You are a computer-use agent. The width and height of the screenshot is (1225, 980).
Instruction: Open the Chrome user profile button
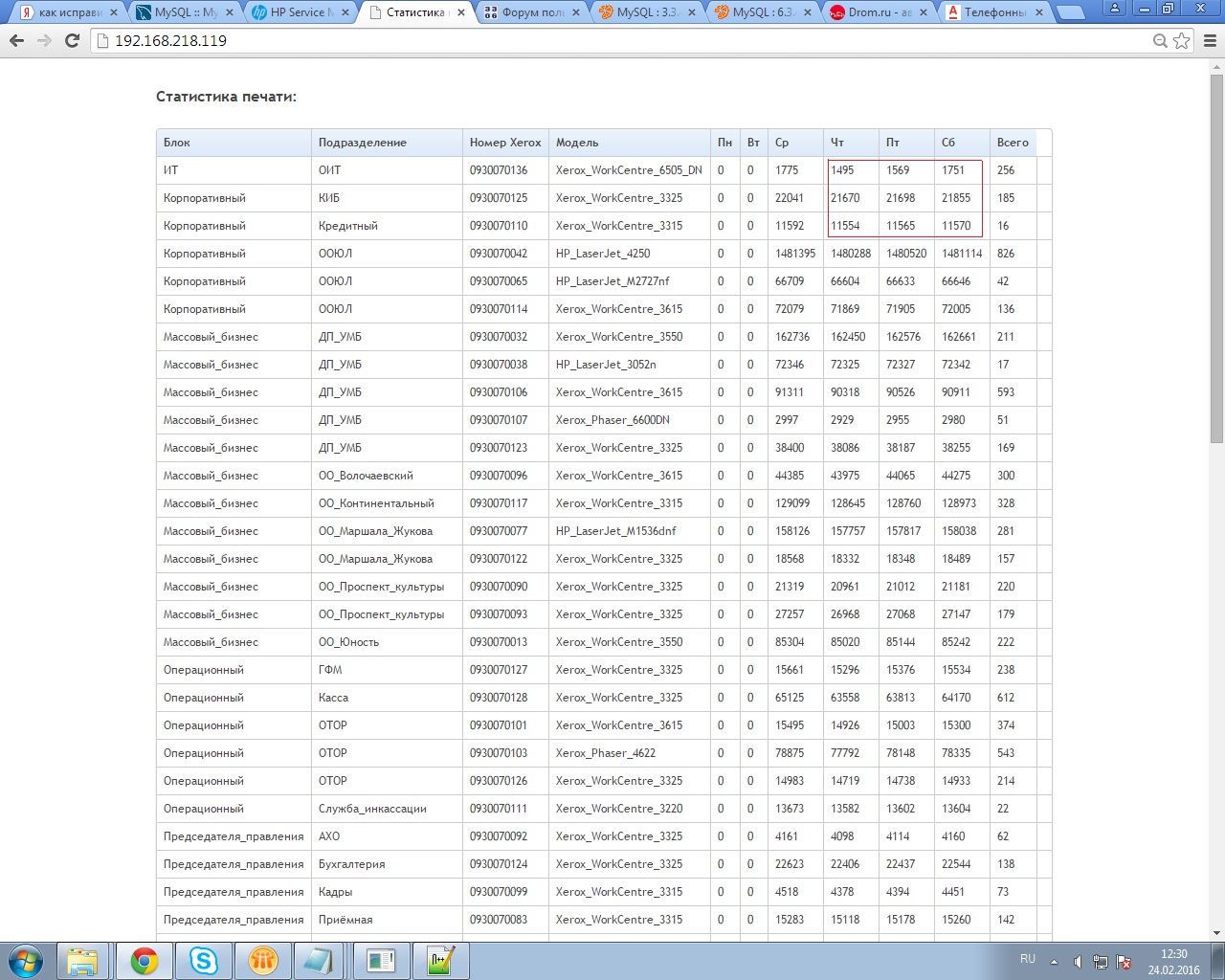pyautogui.click(x=1115, y=9)
